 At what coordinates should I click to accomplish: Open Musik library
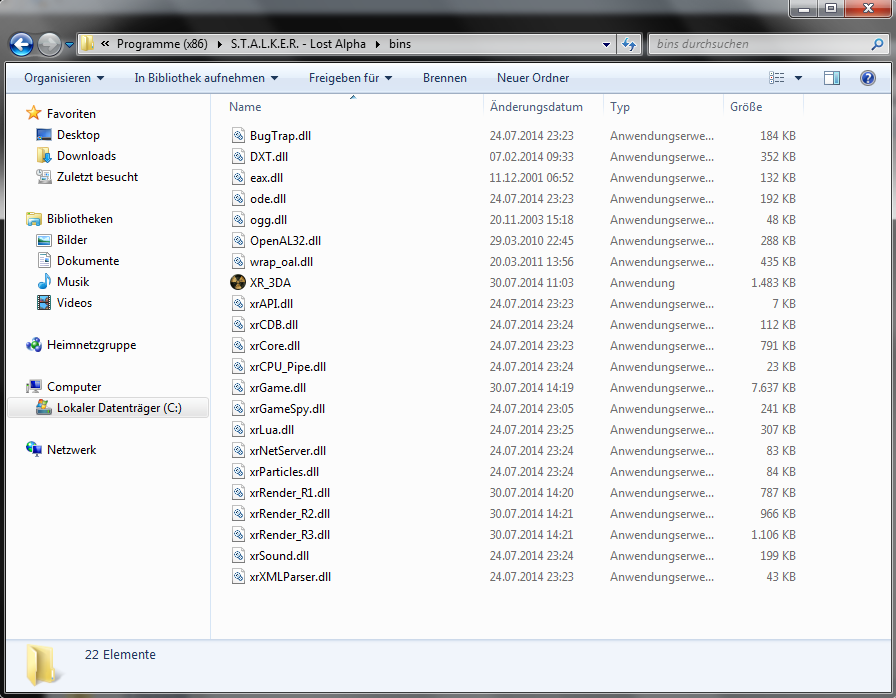pyautogui.click(x=73, y=282)
